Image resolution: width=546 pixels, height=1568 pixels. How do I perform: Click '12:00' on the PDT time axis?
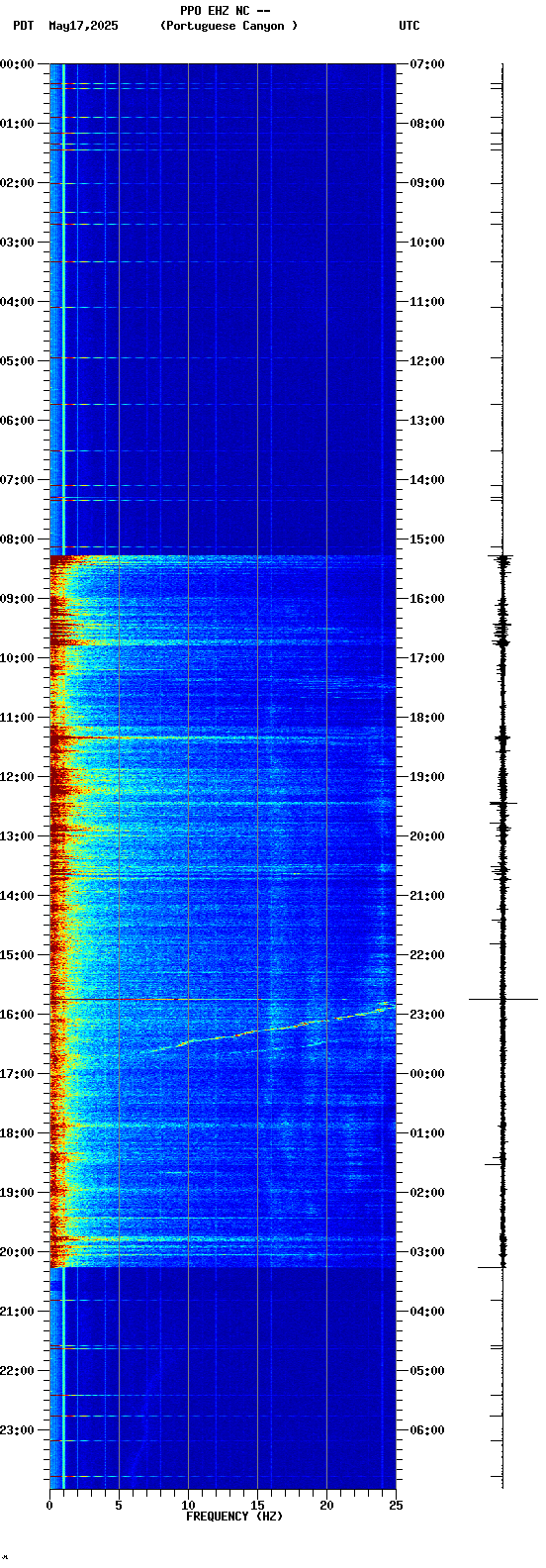[18, 777]
